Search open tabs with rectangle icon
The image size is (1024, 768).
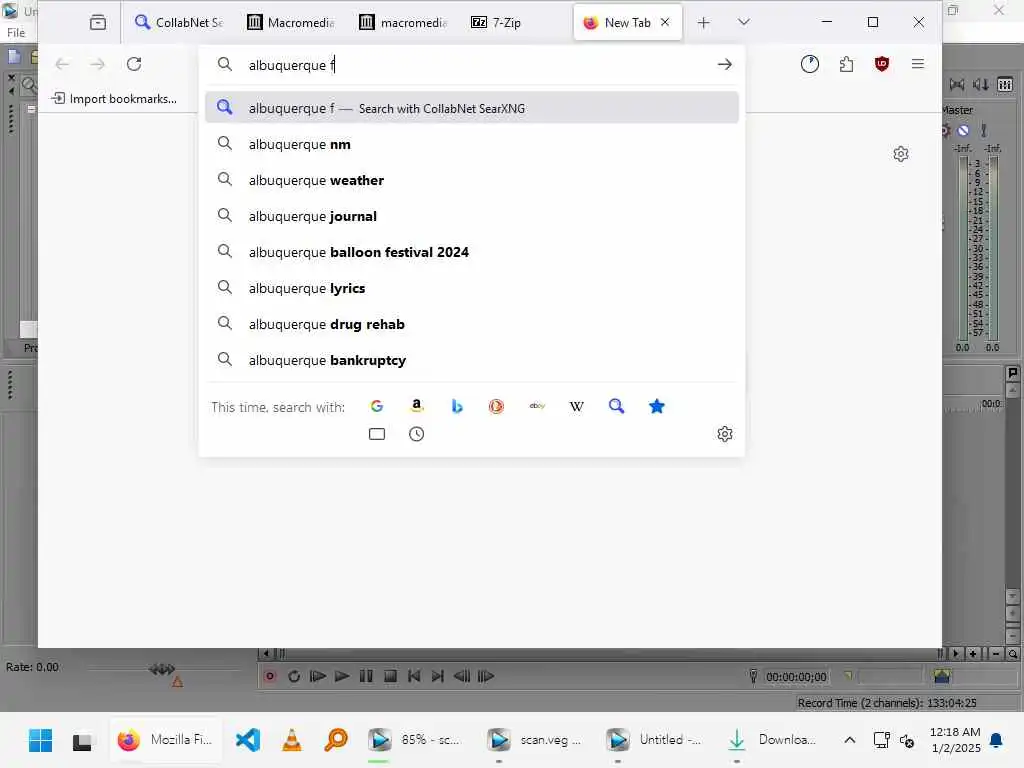[377, 434]
